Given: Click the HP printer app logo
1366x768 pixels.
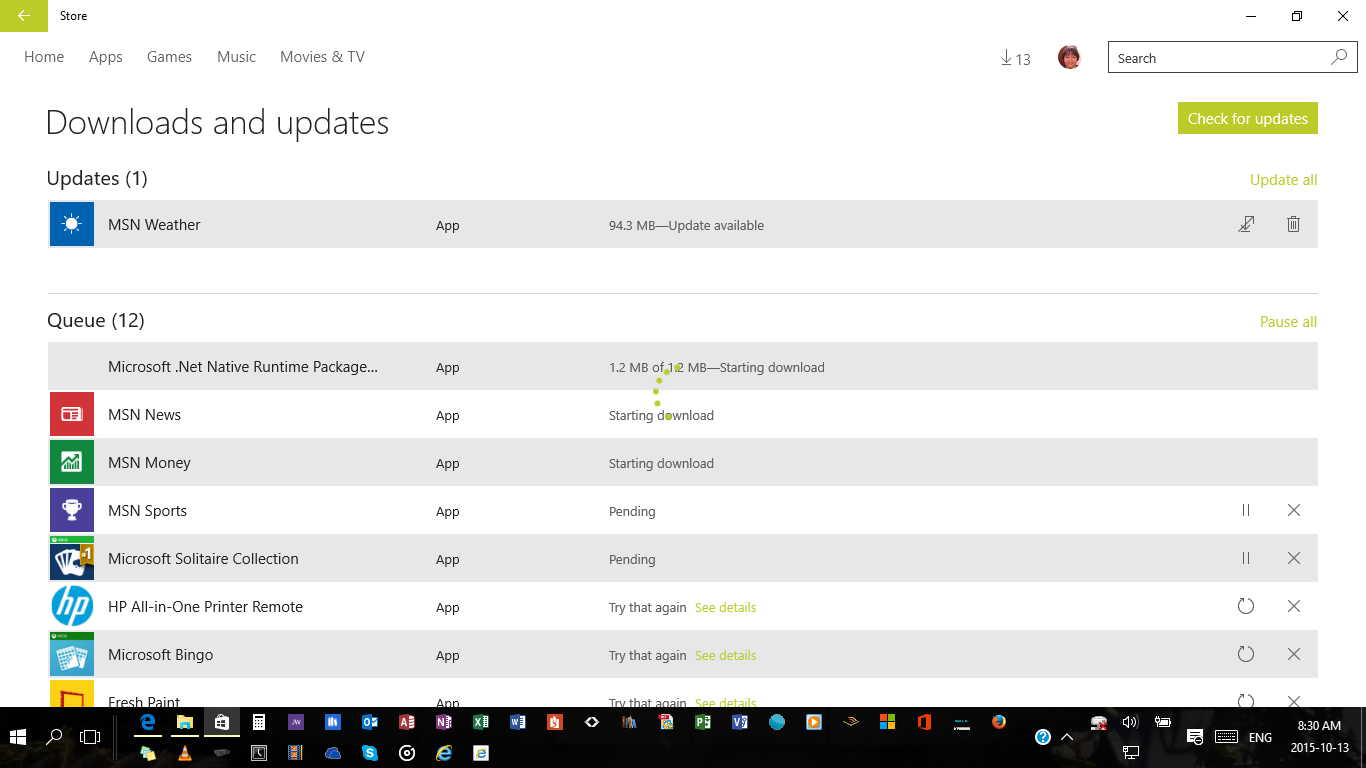Looking at the screenshot, I should tap(72, 606).
